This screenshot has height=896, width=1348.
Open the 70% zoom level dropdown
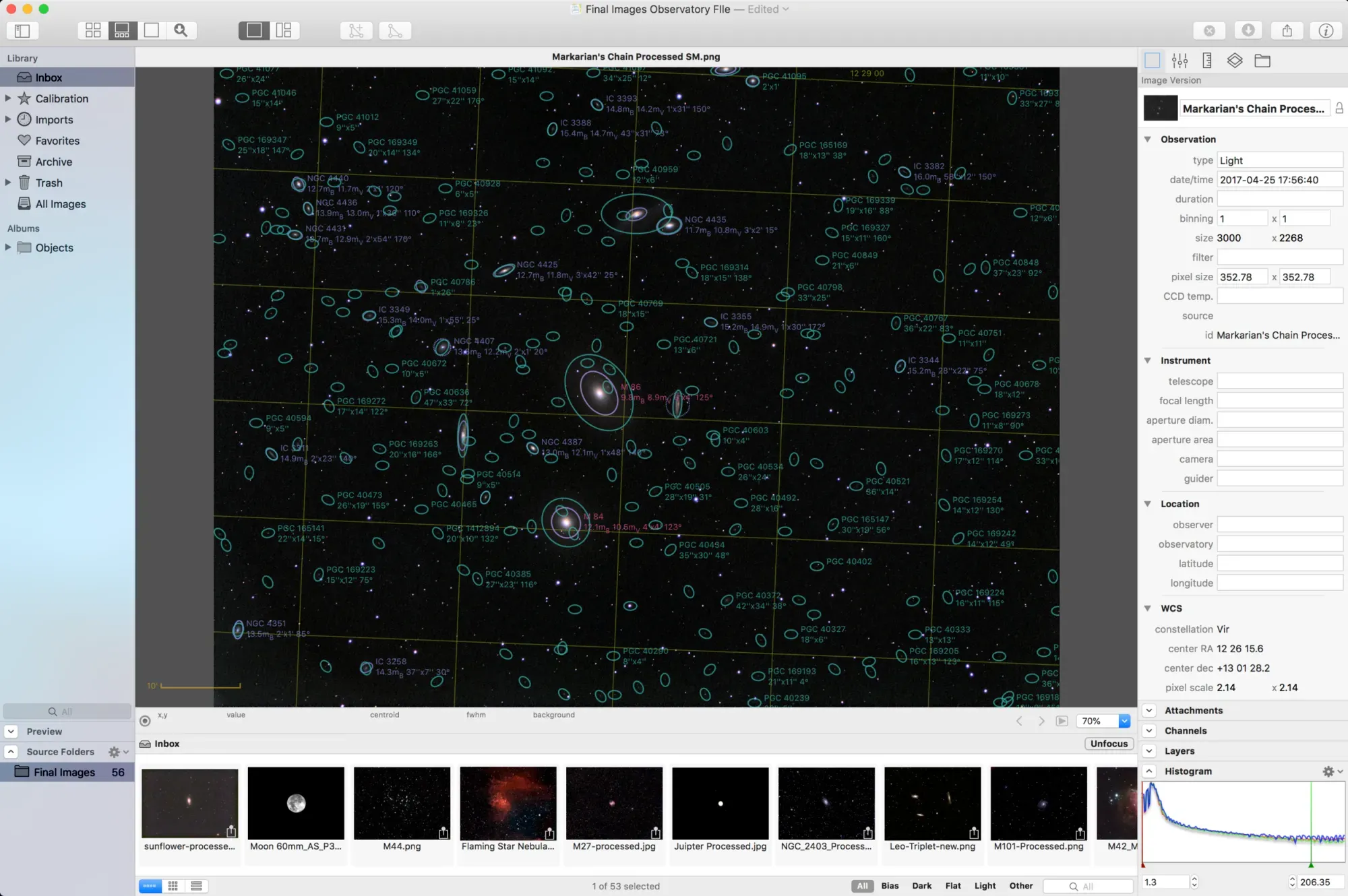pos(1124,721)
